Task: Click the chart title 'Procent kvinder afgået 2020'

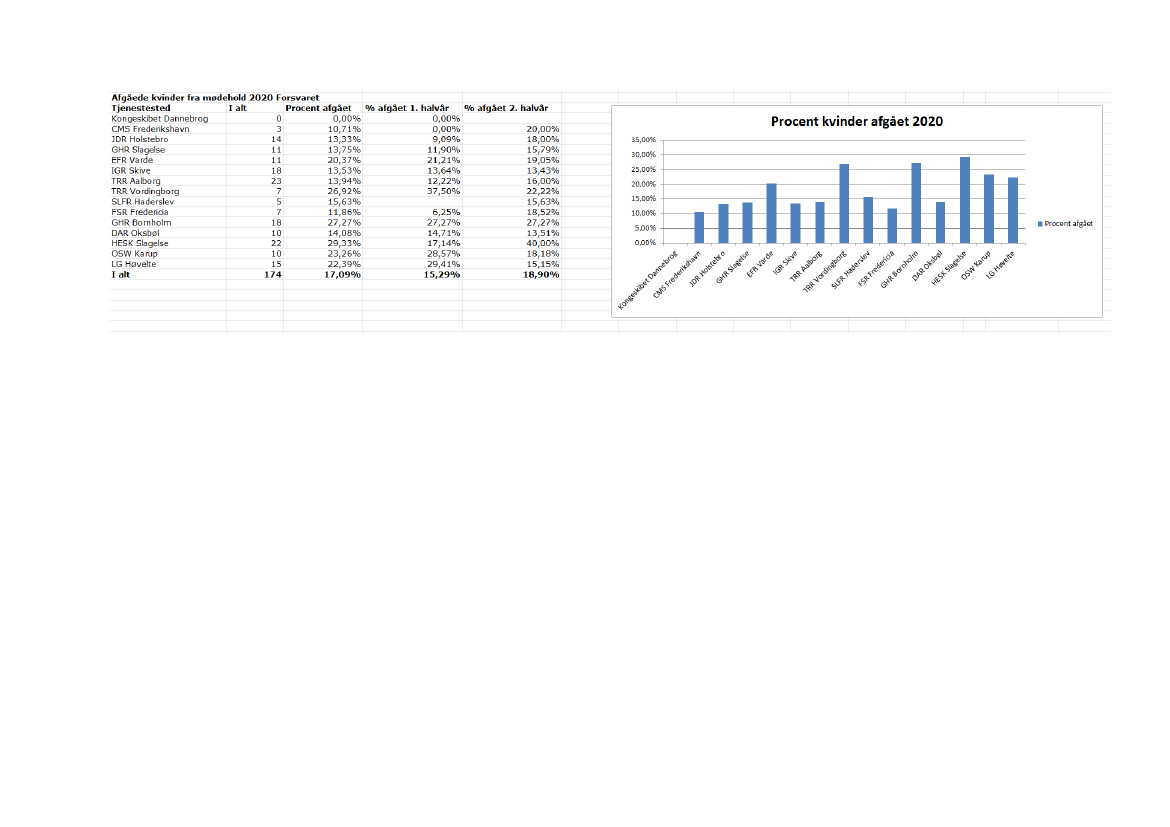Action: (857, 122)
